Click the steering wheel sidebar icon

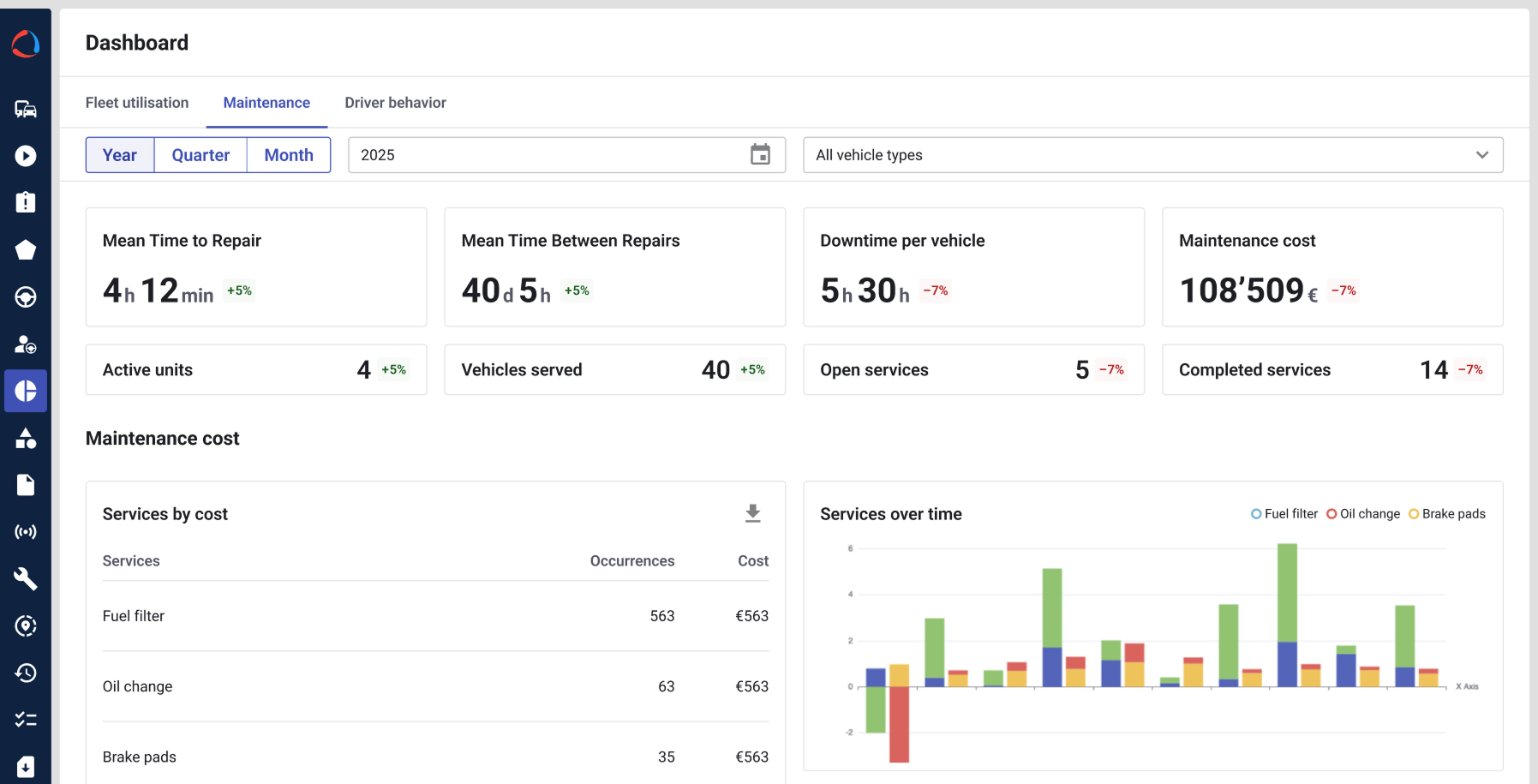pos(26,297)
